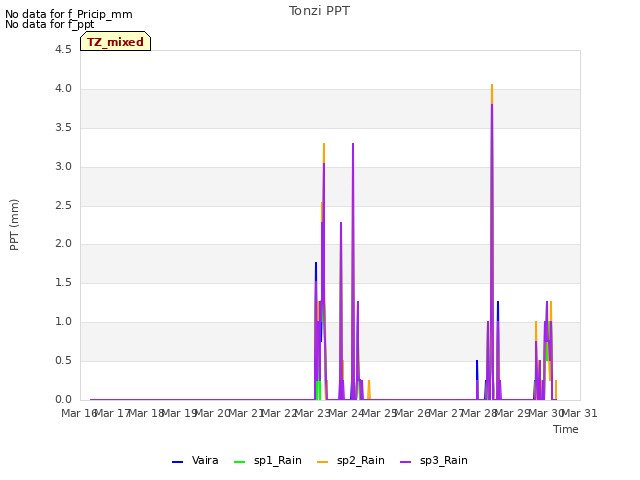
Task: Click the PPT (mm) y-axis label
Action: coord(14,225)
